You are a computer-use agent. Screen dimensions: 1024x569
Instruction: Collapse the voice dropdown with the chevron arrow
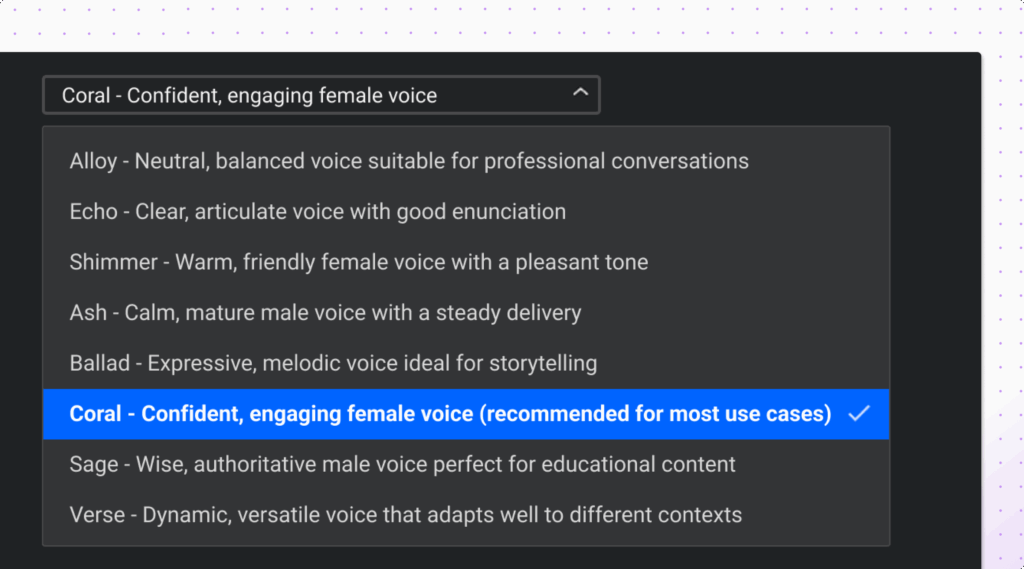tap(580, 93)
